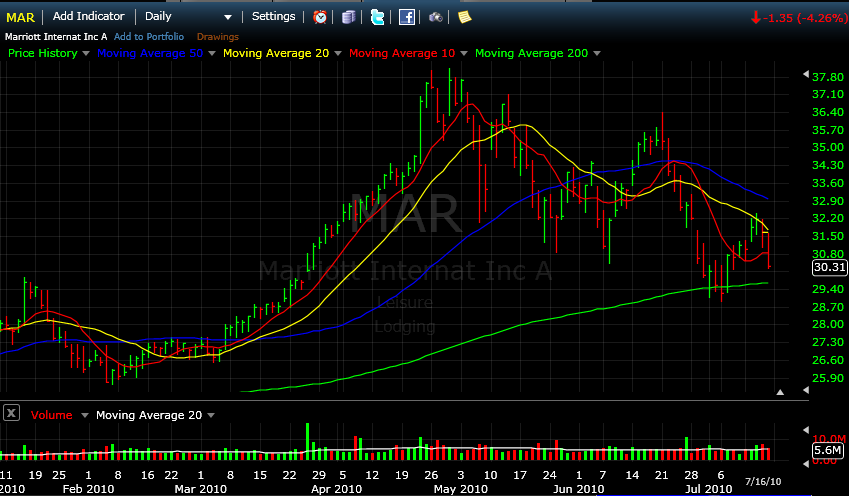The height and width of the screenshot is (496, 849).
Task: Click the -1.35 (-4.26%) change value
Action: pos(805,18)
